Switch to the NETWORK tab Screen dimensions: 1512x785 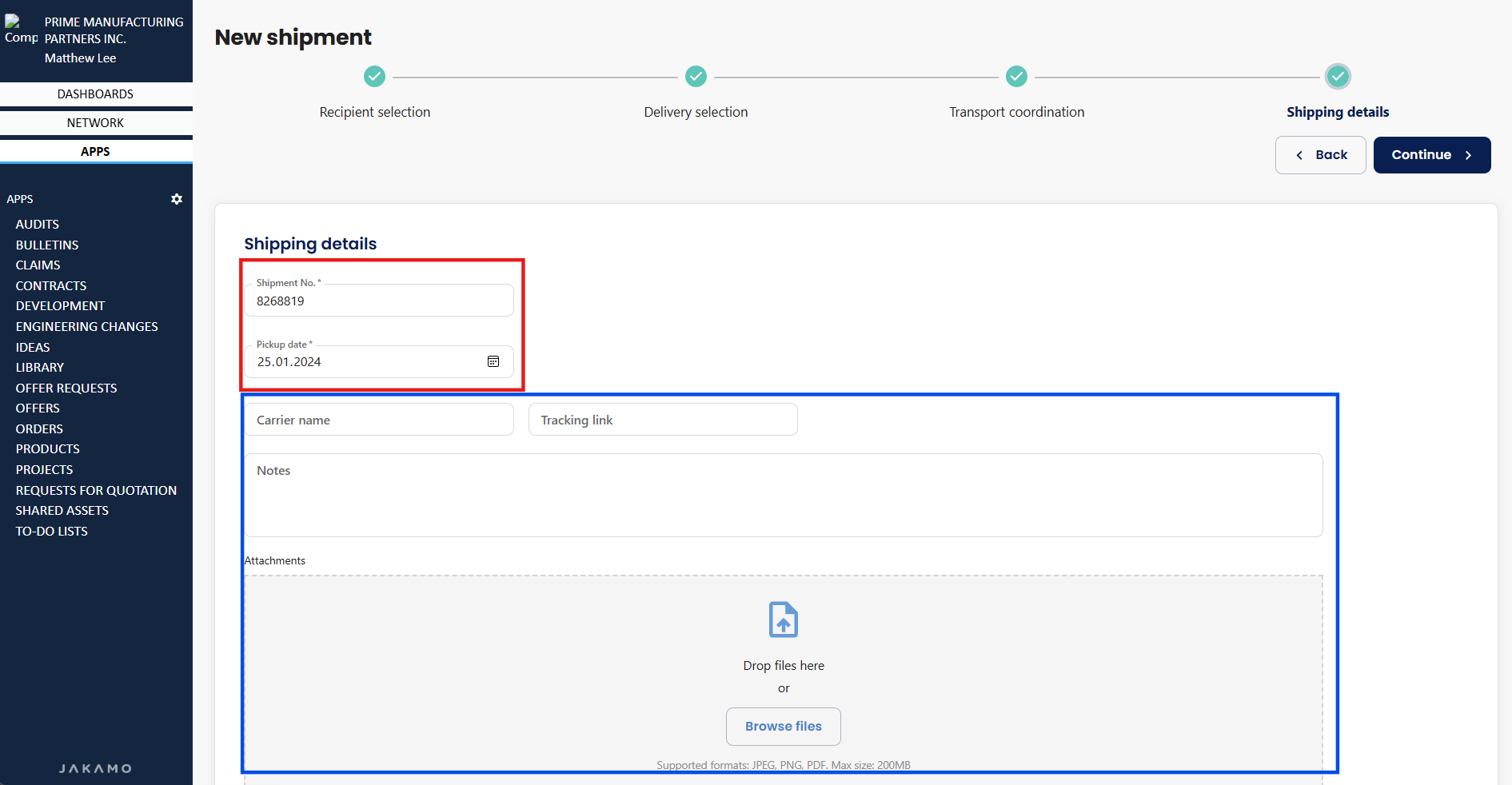pos(96,123)
